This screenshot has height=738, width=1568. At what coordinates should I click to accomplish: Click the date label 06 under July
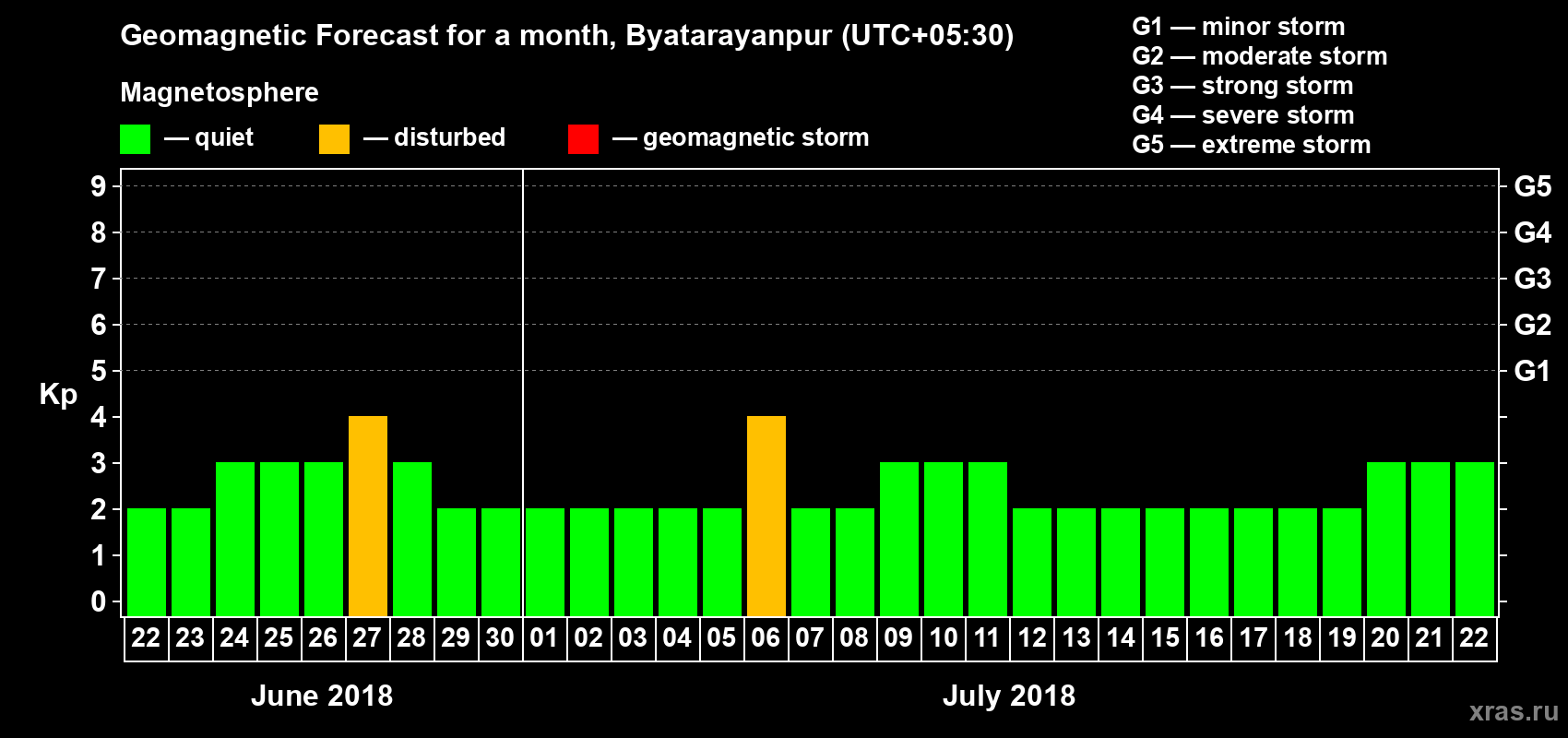click(766, 637)
